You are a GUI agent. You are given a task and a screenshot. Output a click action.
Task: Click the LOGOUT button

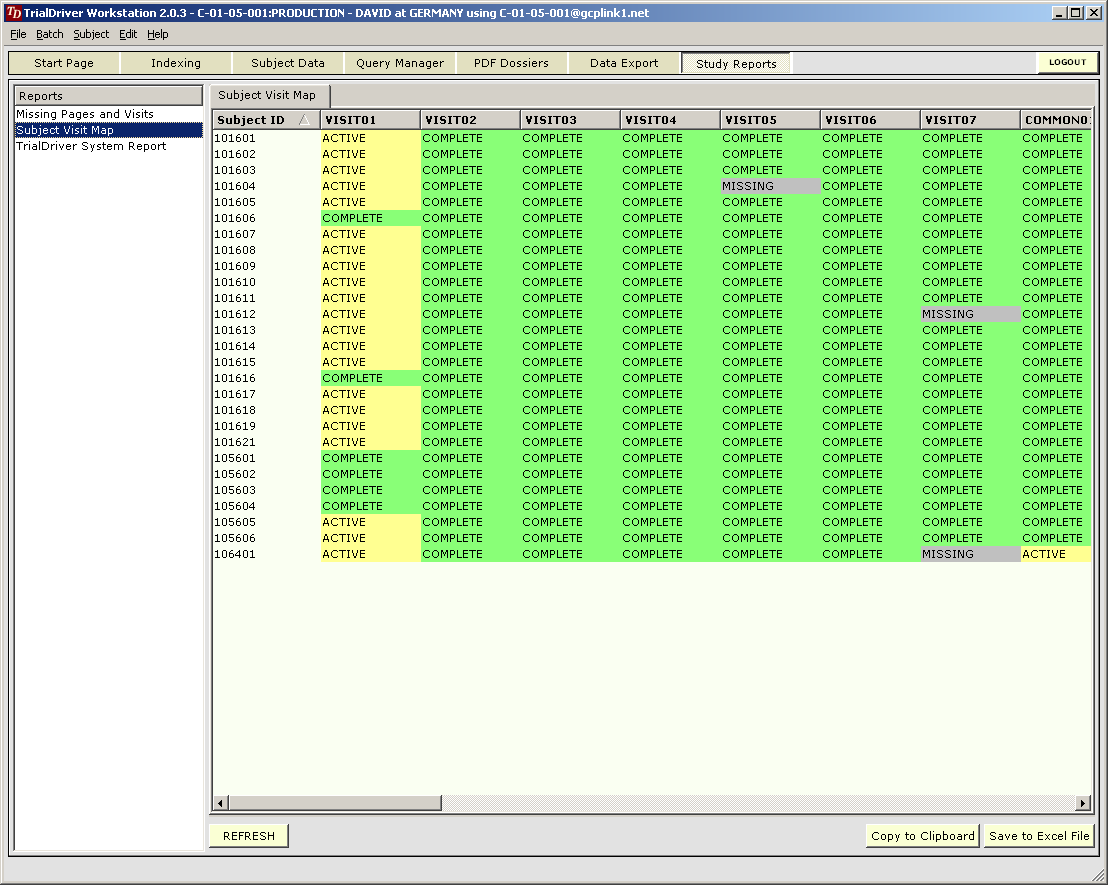click(1067, 62)
